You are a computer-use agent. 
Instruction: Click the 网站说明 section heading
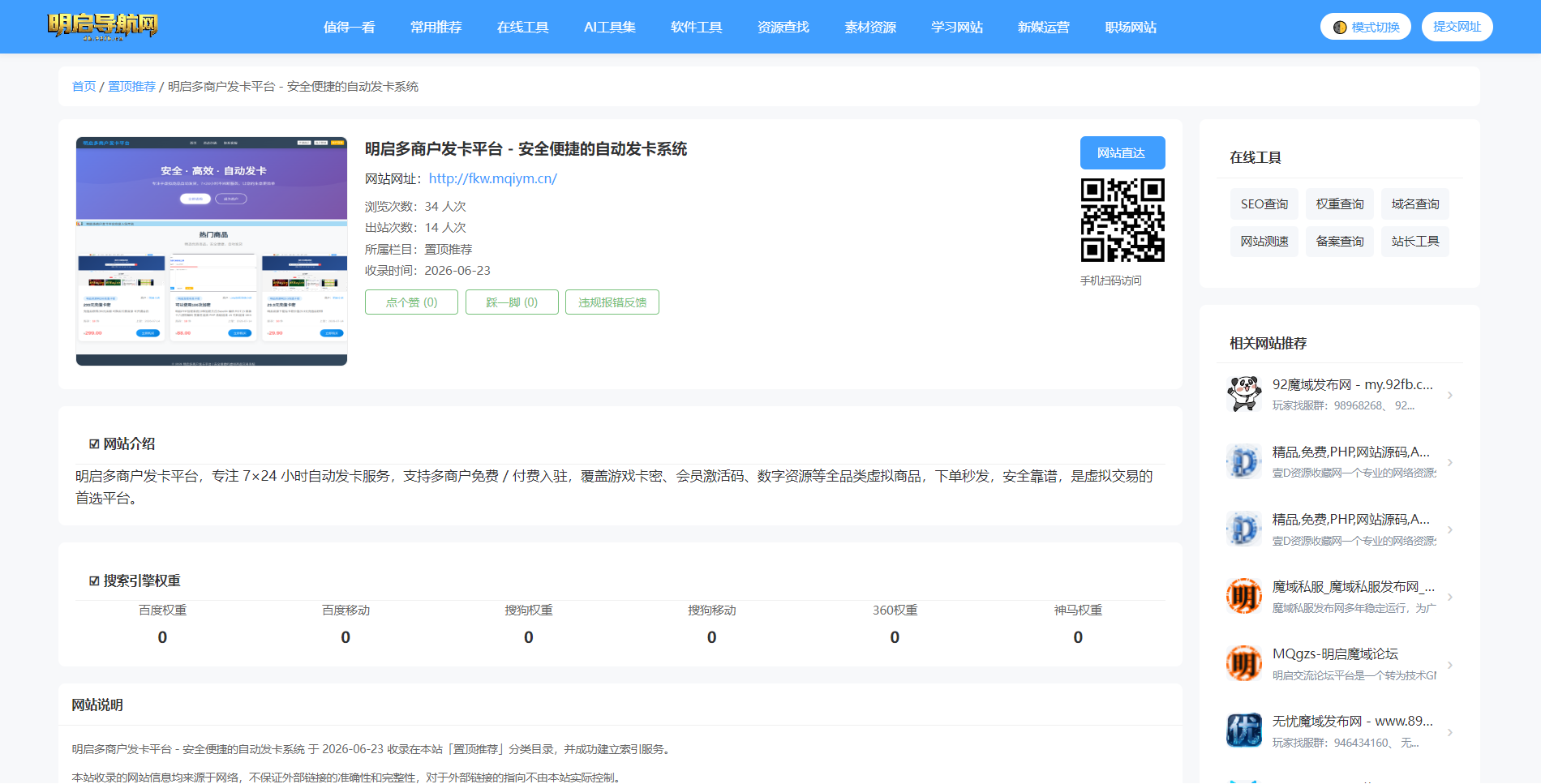coord(97,705)
